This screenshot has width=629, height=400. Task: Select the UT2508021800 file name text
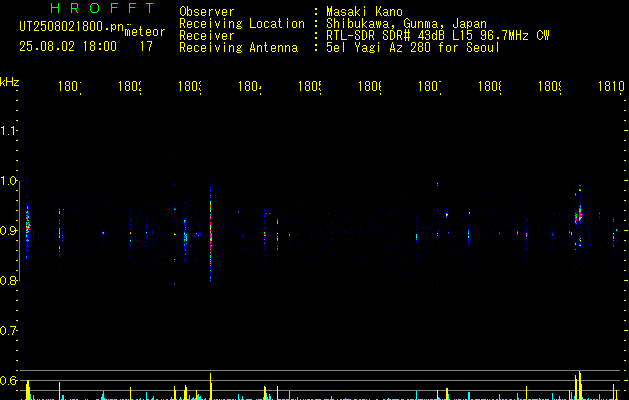(72, 27)
